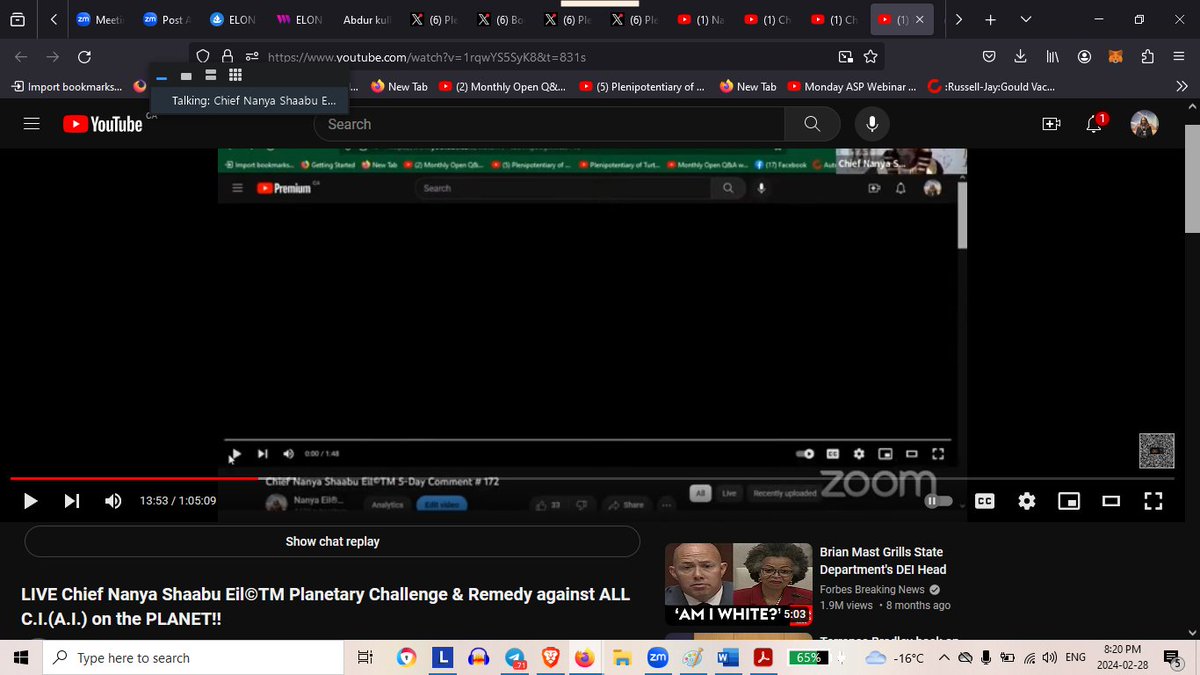The height and width of the screenshot is (675, 1200).
Task: Open the Firefox extensions puzzle icon
Action: [1148, 57]
